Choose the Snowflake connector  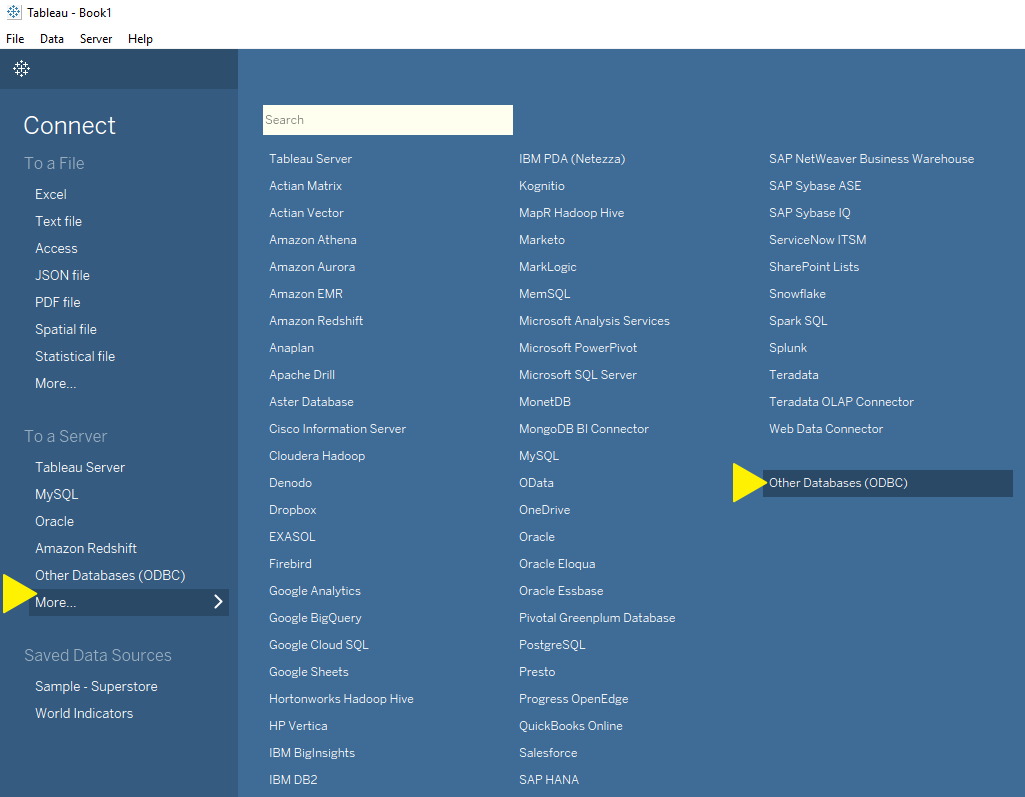(797, 294)
